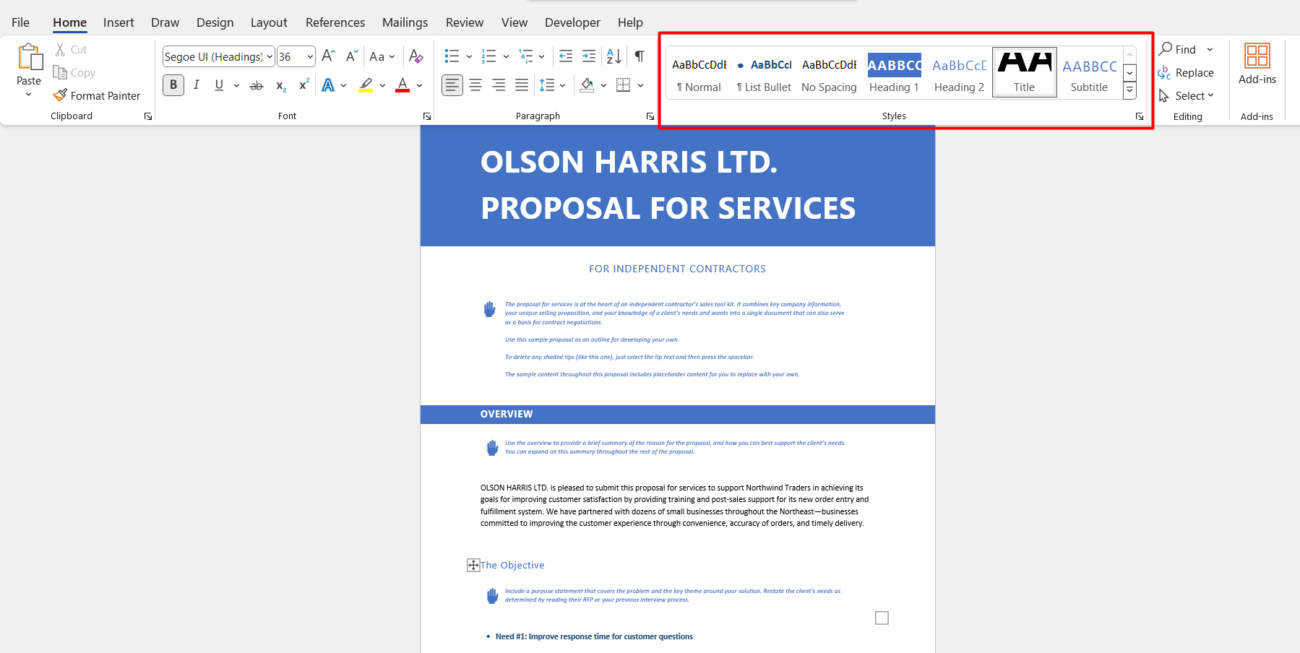1300x653 pixels.
Task: Click the hand tip icon under Overview
Action: pos(491,447)
